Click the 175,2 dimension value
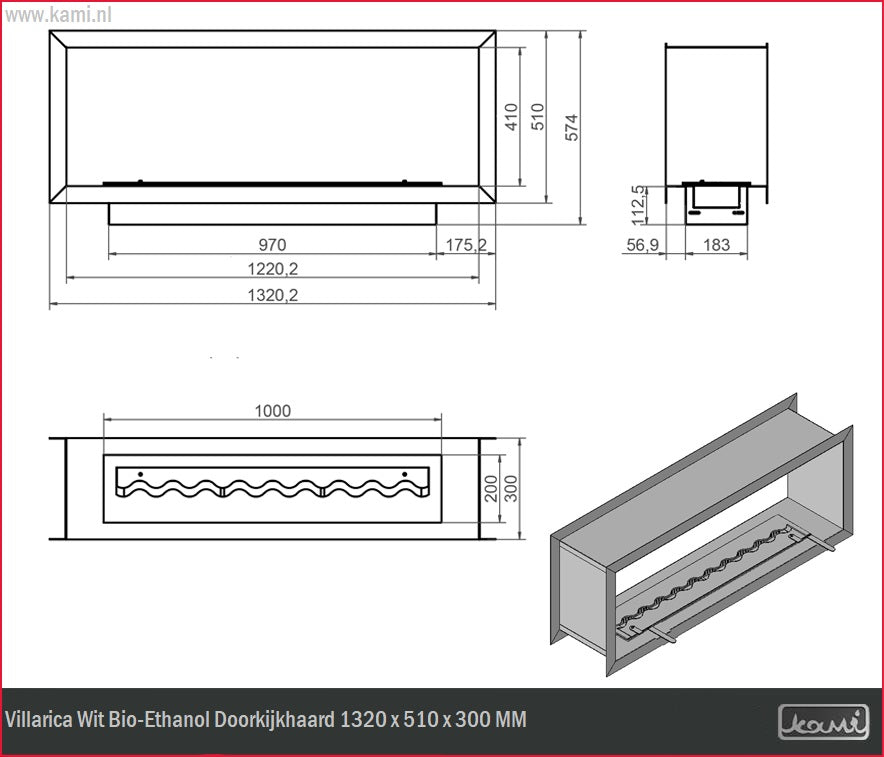 [465, 244]
